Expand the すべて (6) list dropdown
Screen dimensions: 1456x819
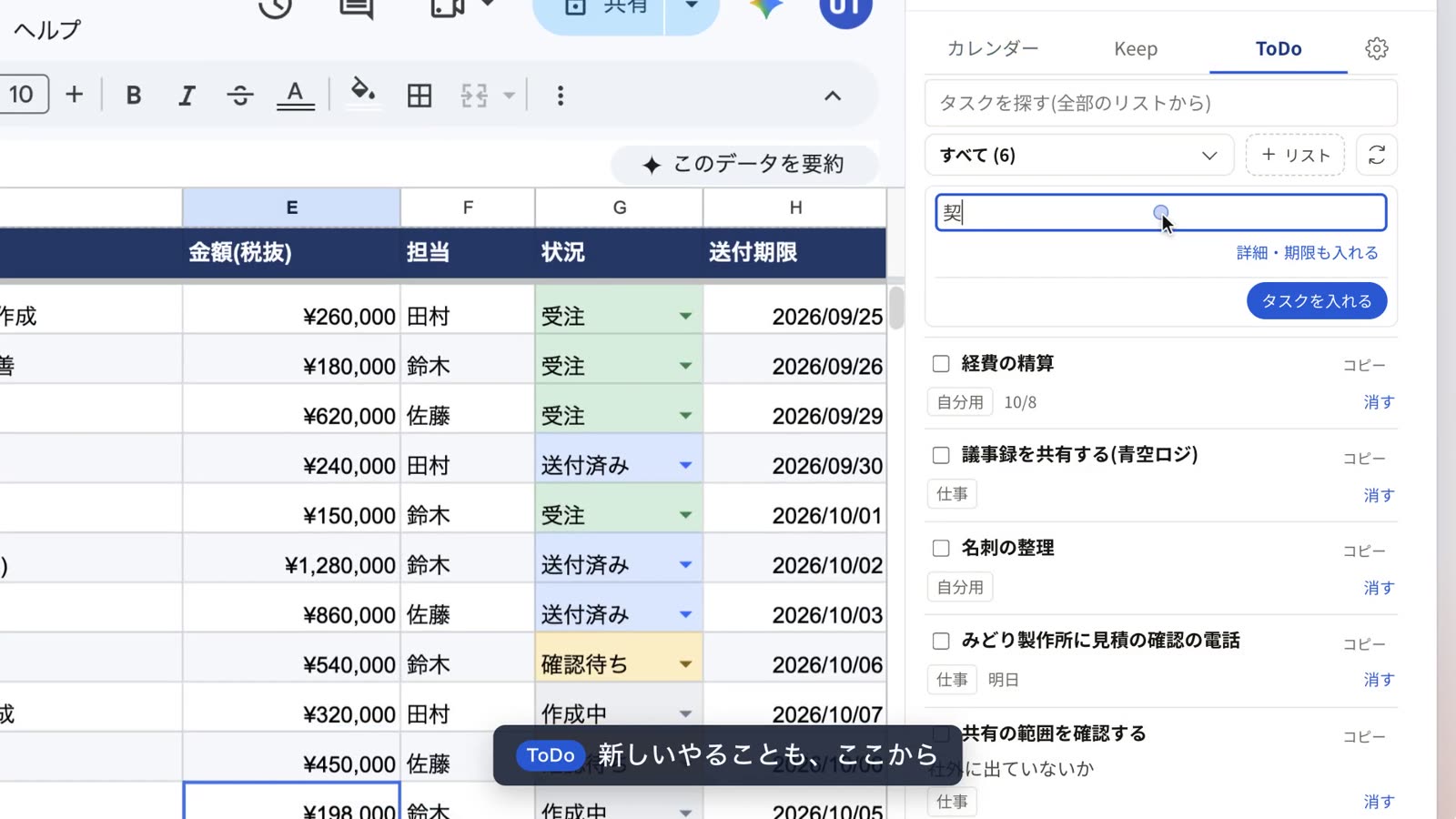[x=1079, y=155]
